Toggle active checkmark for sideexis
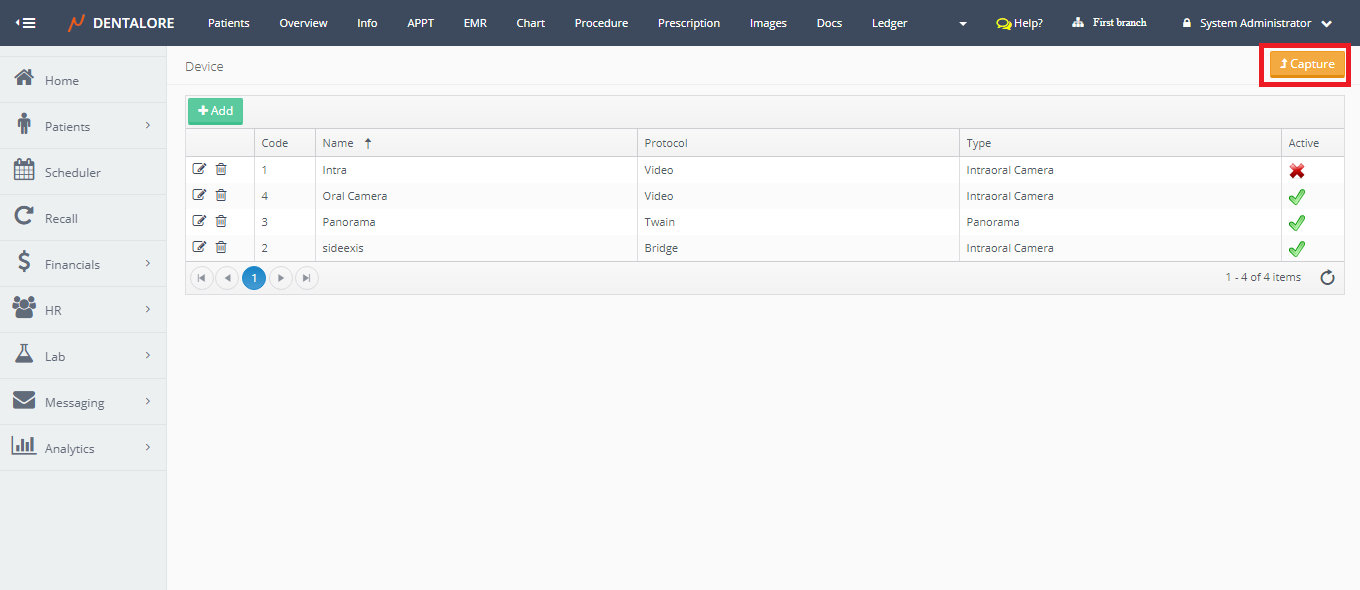1360x590 pixels. coord(1297,249)
